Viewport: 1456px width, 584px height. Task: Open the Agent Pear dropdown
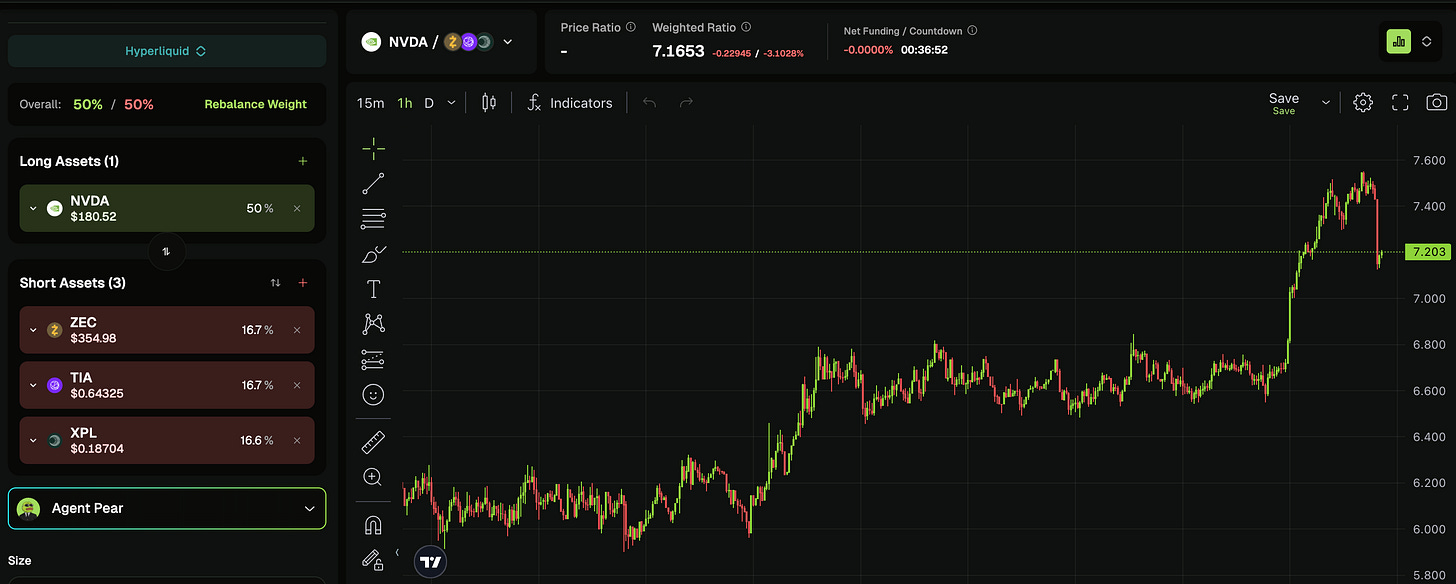167,508
